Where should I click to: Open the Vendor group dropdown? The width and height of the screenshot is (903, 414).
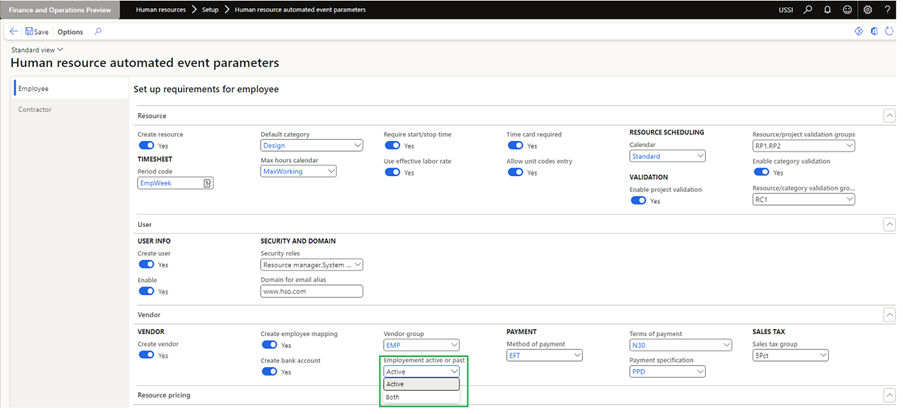coord(421,344)
